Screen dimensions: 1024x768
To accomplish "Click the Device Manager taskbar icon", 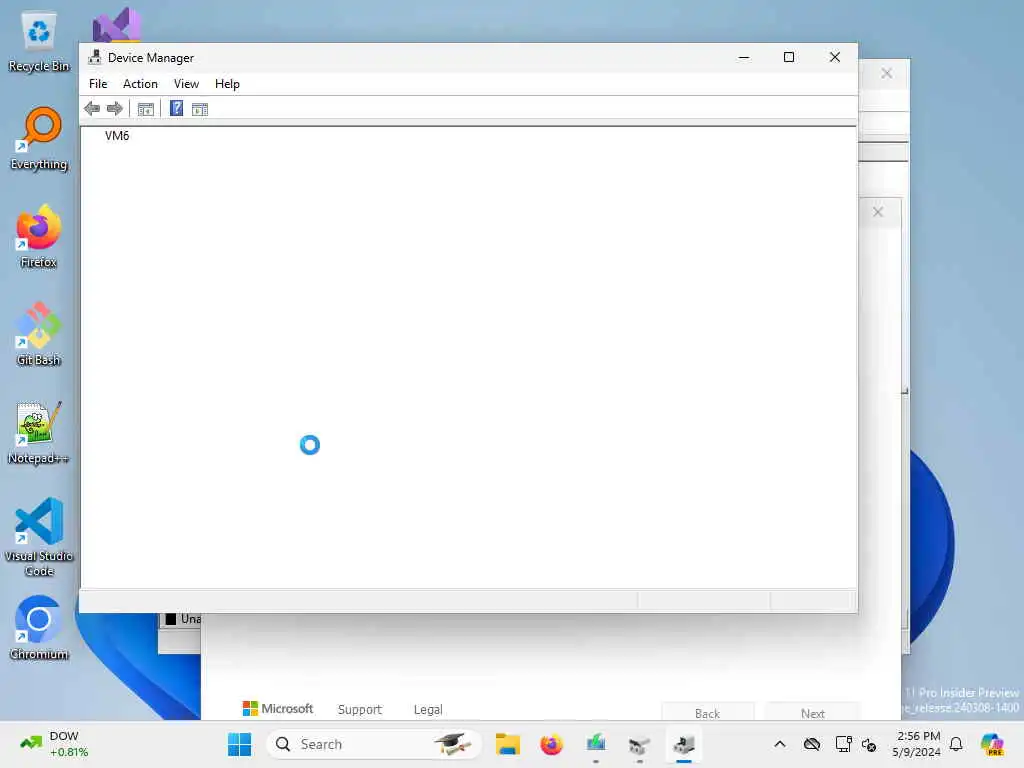I will [684, 744].
